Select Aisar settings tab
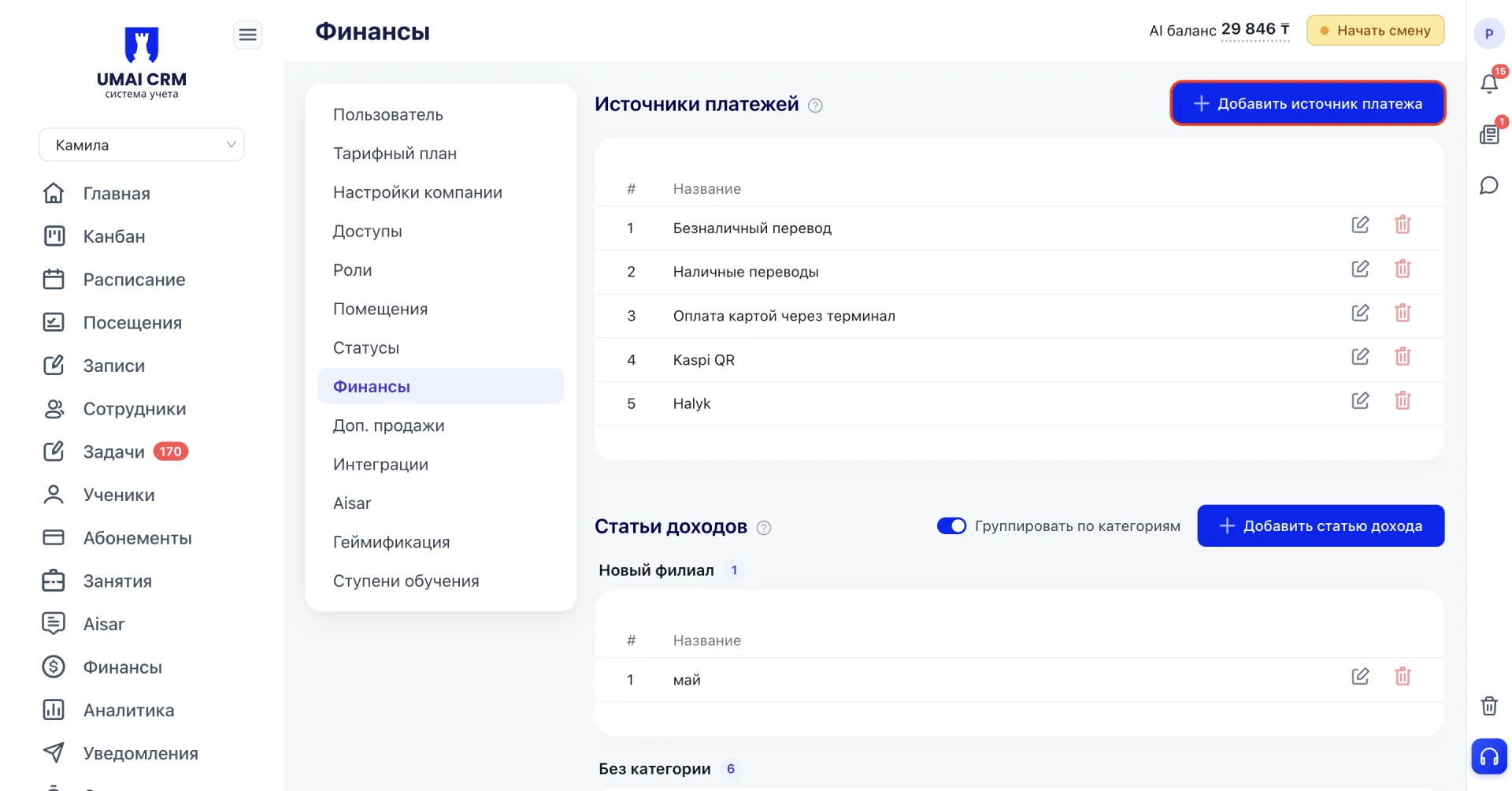The image size is (1512, 791). click(441, 503)
